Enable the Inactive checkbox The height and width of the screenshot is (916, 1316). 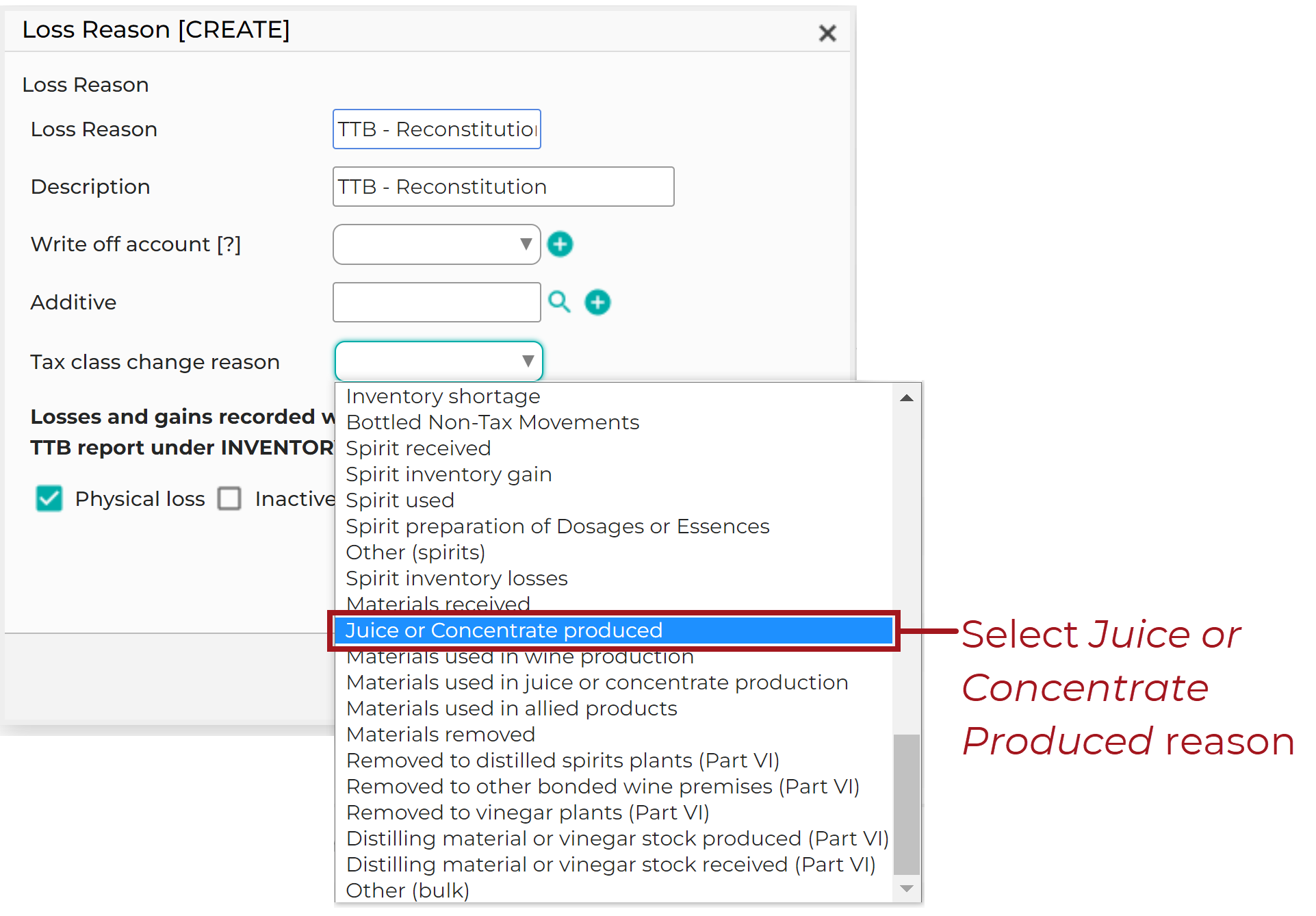229,498
